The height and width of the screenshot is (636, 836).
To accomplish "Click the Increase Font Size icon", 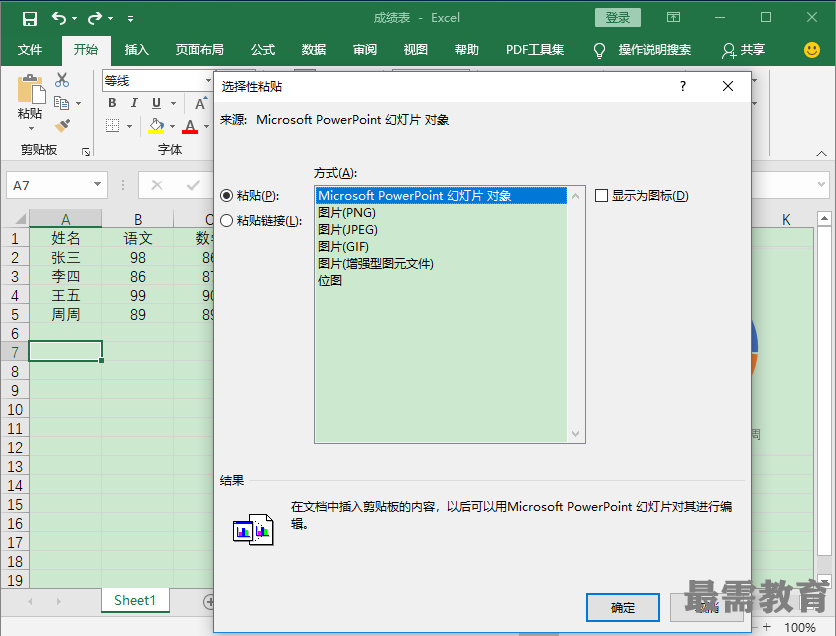I will (200, 103).
